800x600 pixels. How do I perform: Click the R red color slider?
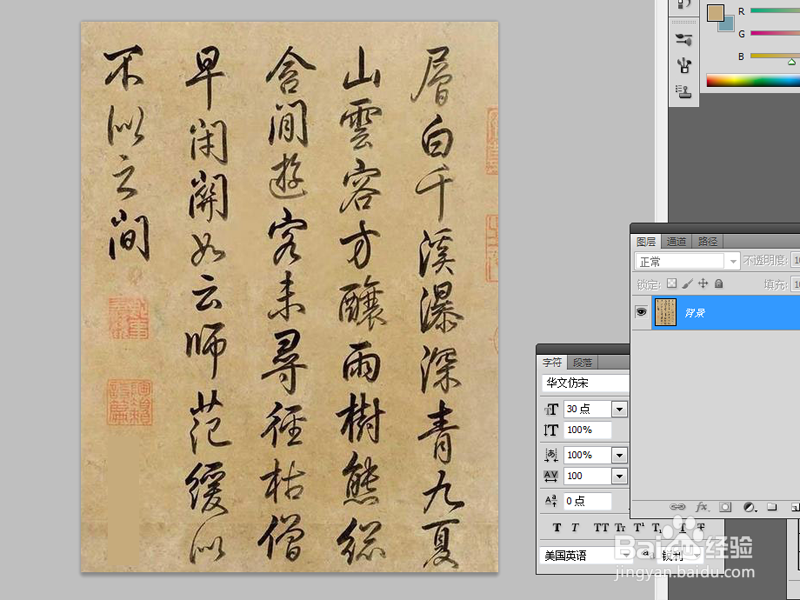(775, 10)
